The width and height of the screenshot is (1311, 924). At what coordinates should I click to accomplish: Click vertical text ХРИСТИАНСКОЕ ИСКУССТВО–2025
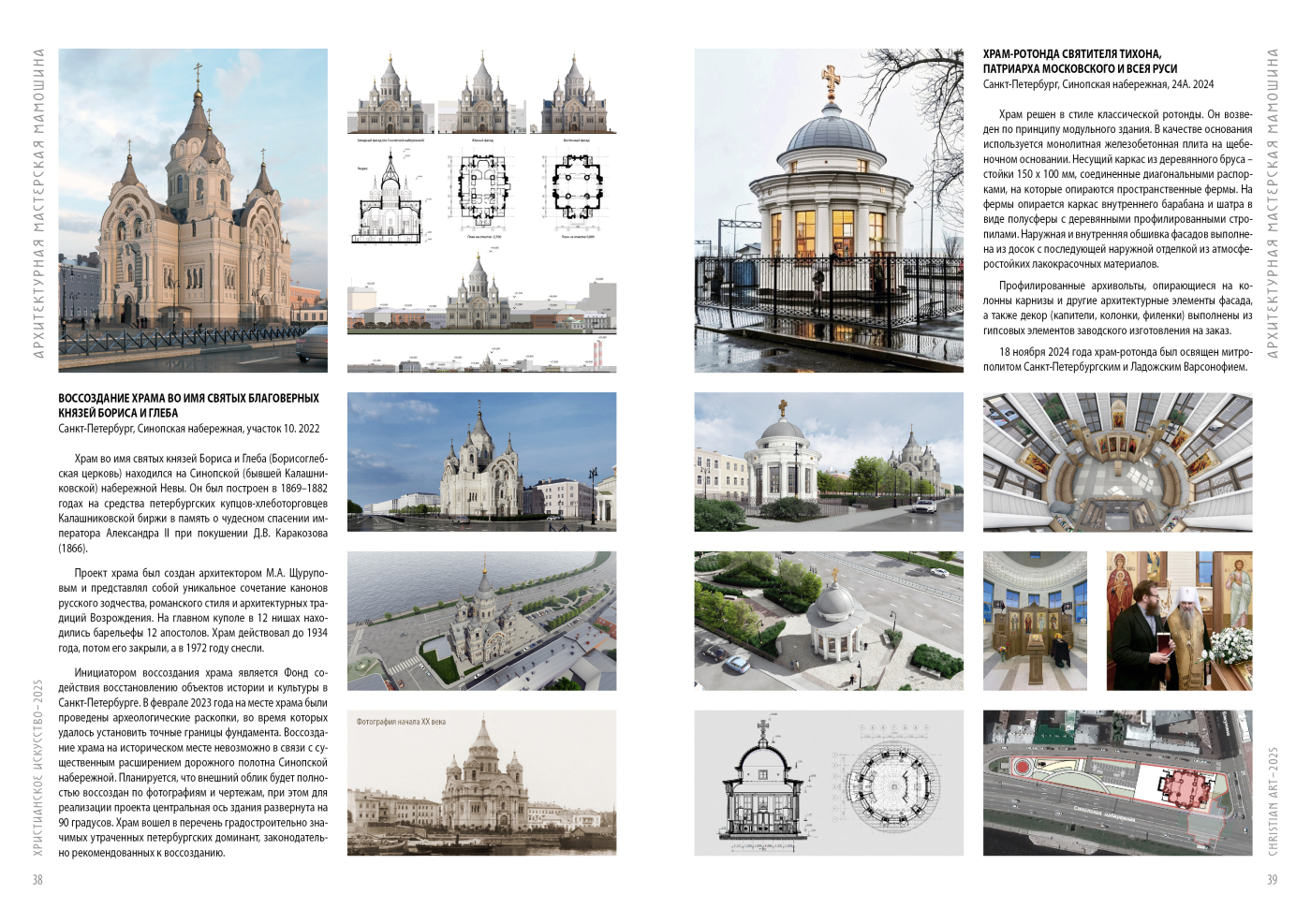[x=38, y=768]
